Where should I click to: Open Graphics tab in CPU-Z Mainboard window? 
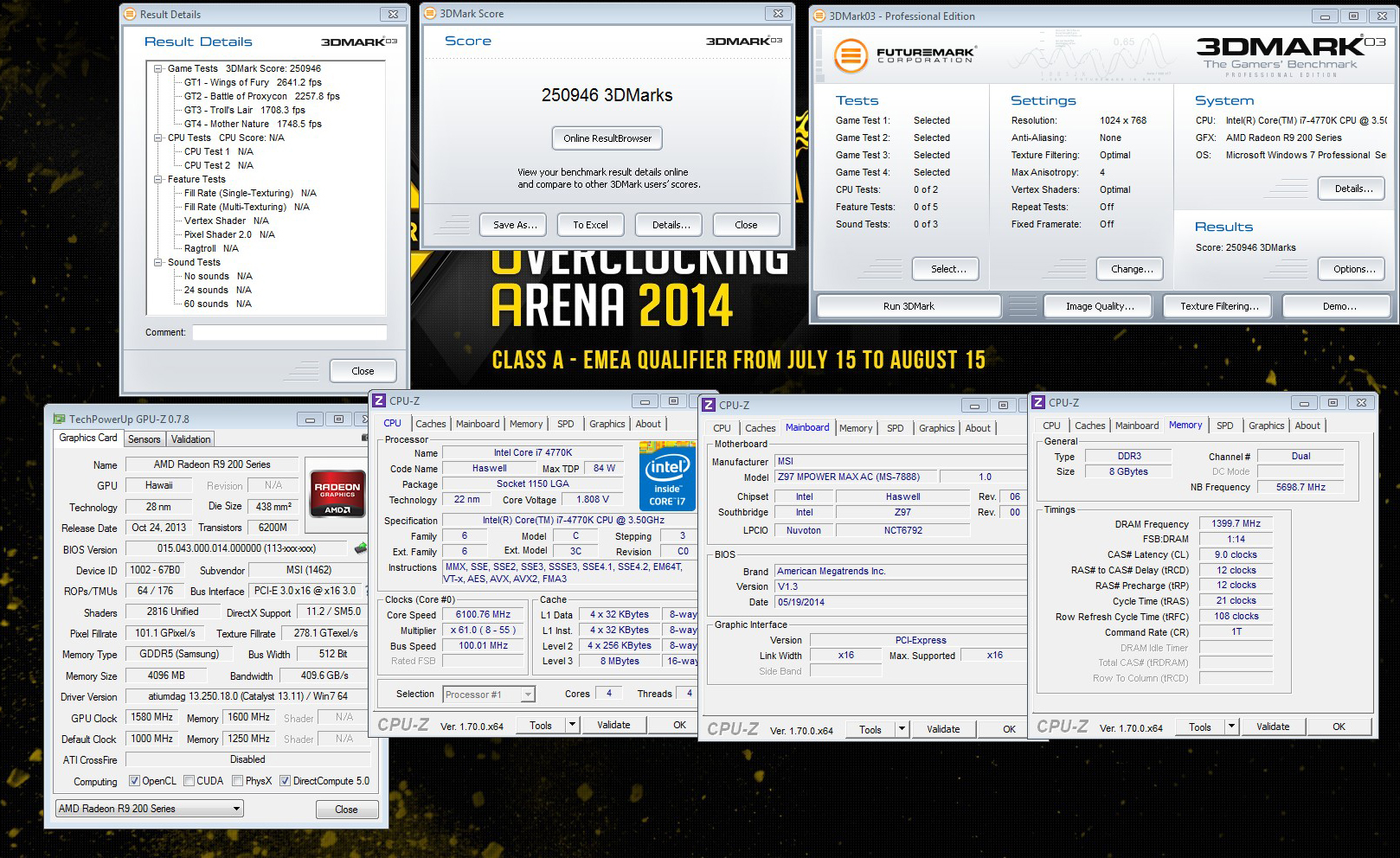click(936, 428)
